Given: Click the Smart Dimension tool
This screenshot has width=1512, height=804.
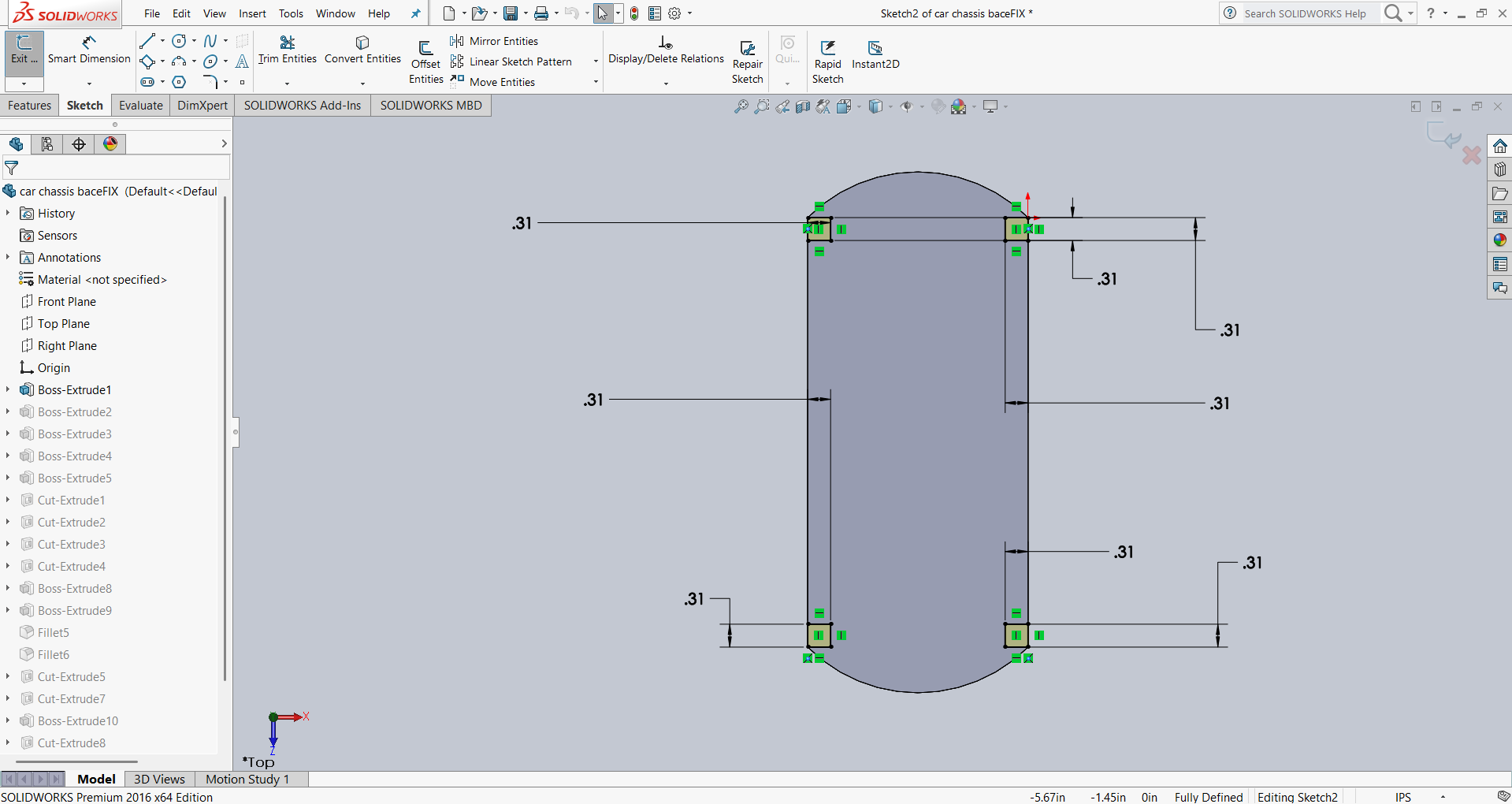Looking at the screenshot, I should coord(89,50).
